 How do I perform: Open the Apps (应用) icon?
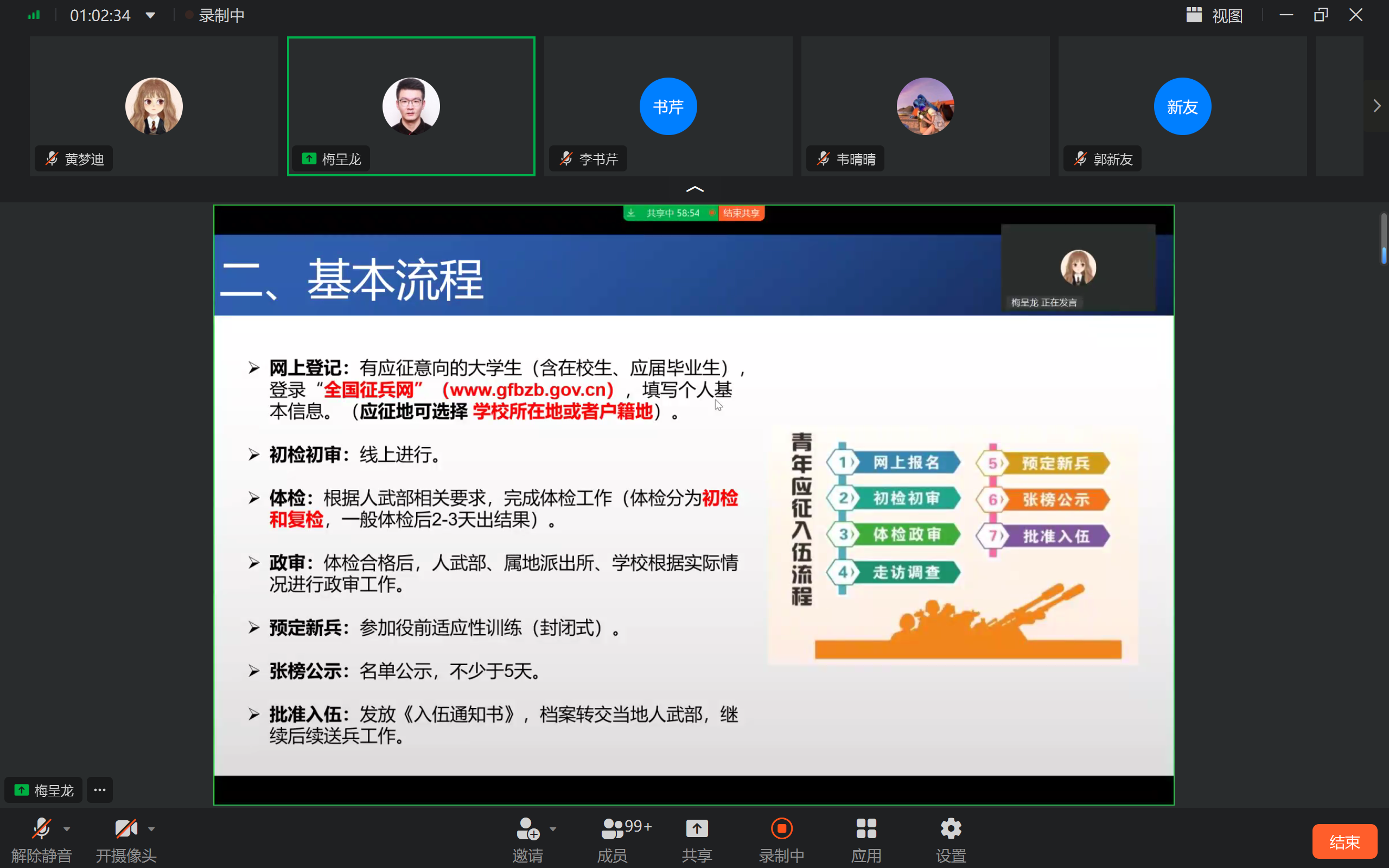866,829
